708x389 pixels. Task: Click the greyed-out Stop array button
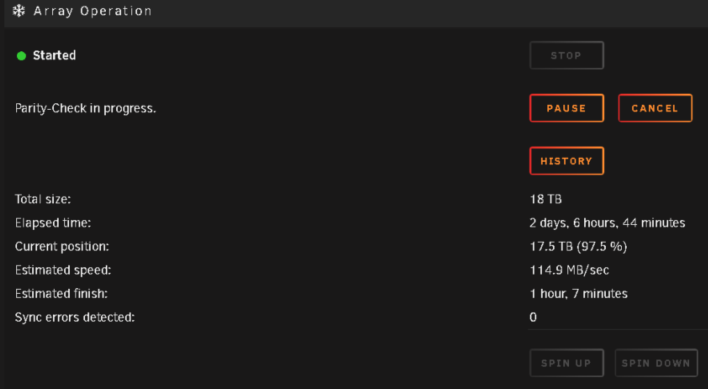567,56
